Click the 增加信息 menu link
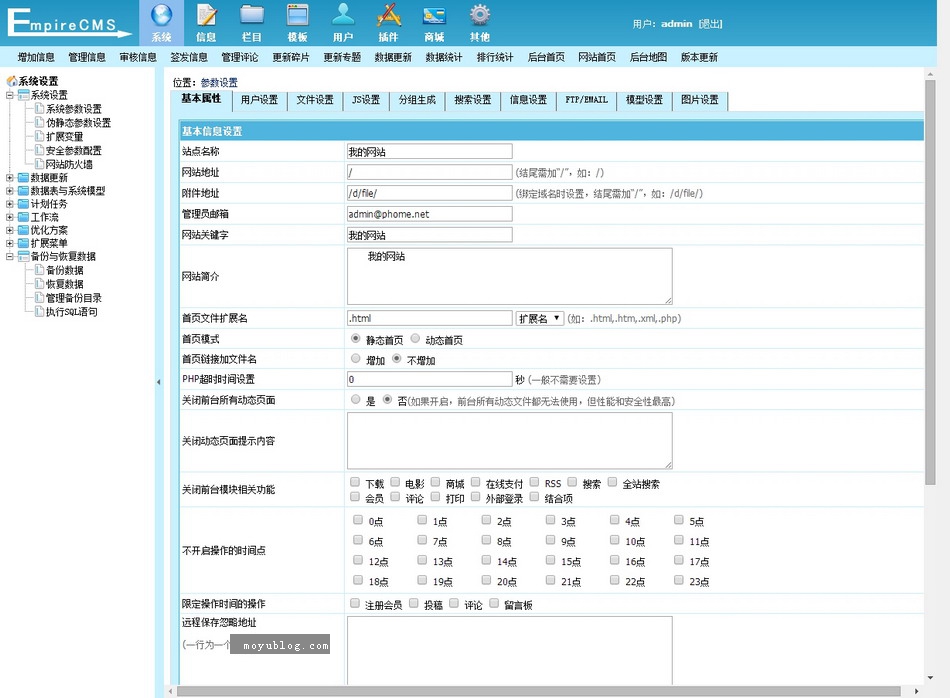This screenshot has height=698, width=950. point(36,57)
